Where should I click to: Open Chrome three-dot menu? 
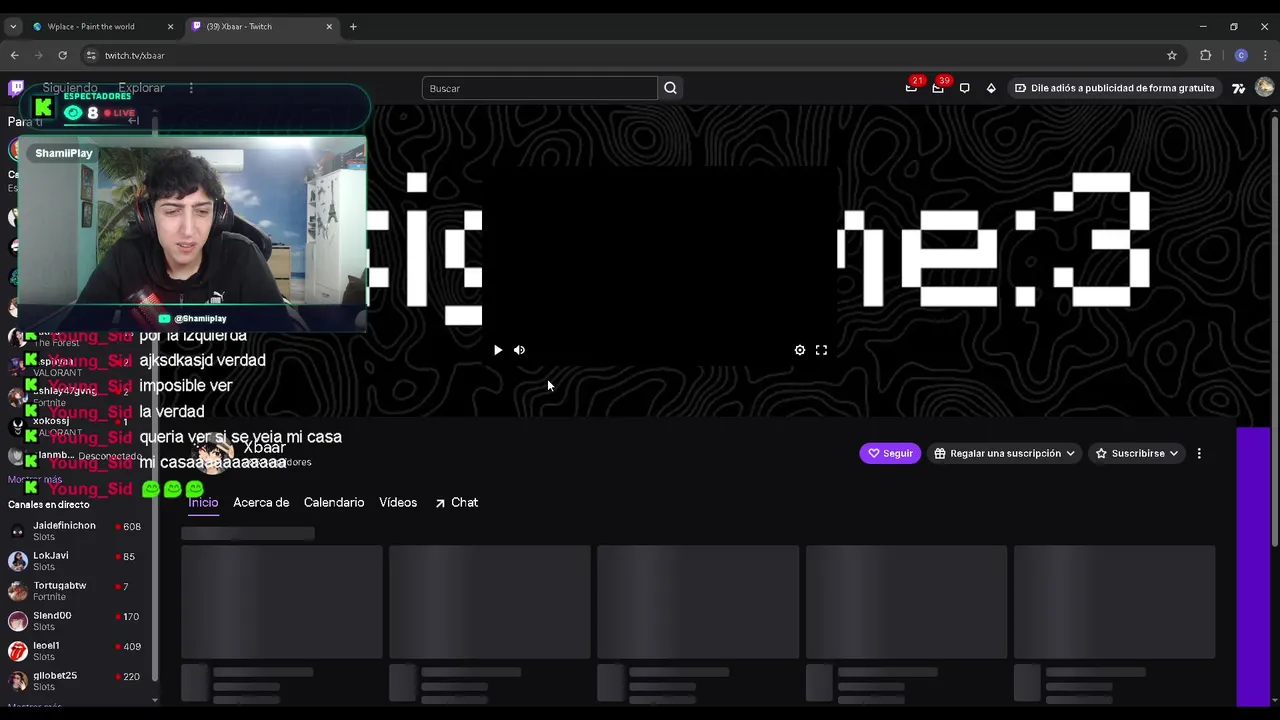(x=1265, y=55)
